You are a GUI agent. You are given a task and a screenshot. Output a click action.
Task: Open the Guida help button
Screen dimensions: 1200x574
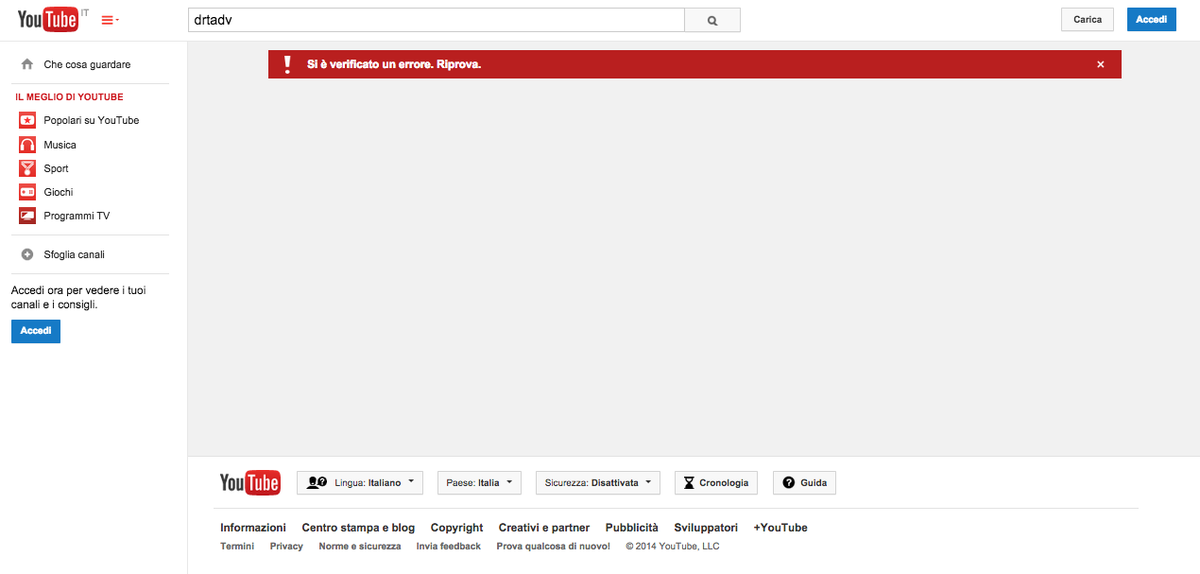tap(805, 483)
